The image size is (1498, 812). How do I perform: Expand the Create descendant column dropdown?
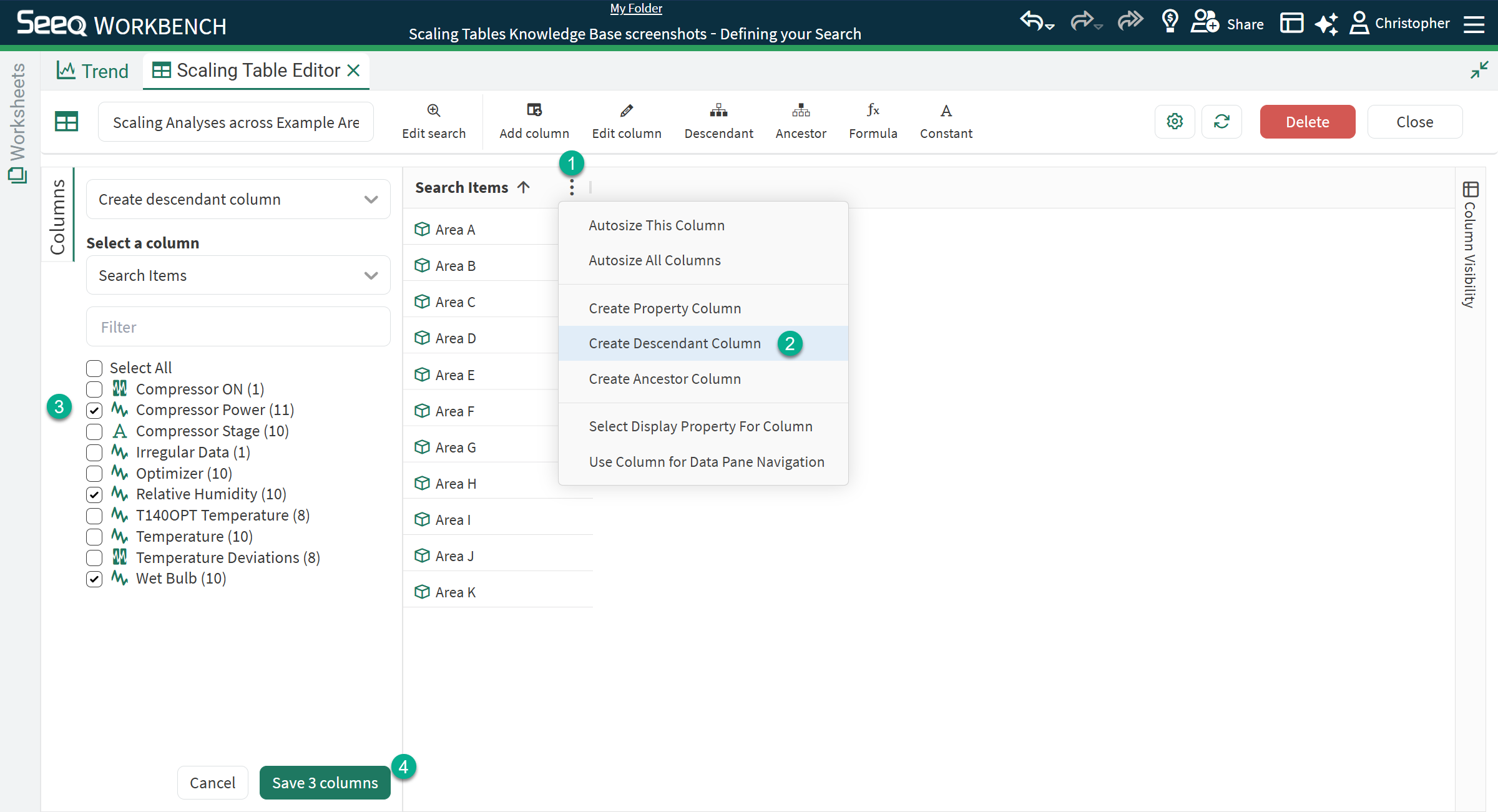(x=238, y=200)
